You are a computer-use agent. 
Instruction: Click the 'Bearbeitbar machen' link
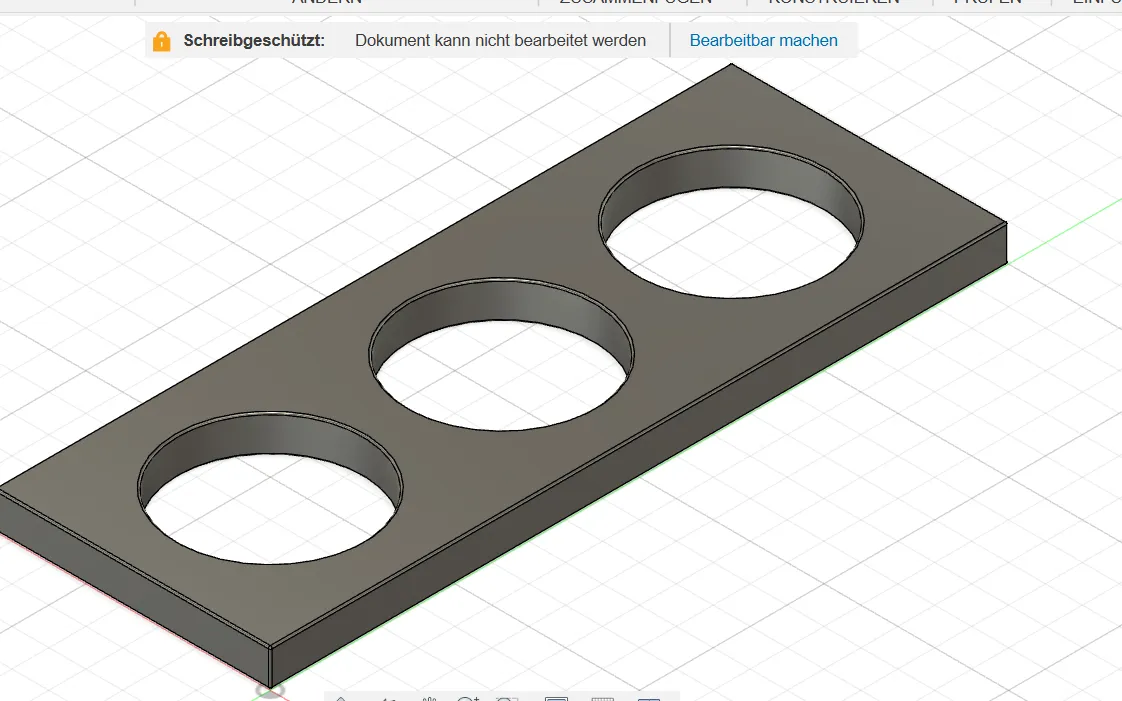pyautogui.click(x=763, y=41)
